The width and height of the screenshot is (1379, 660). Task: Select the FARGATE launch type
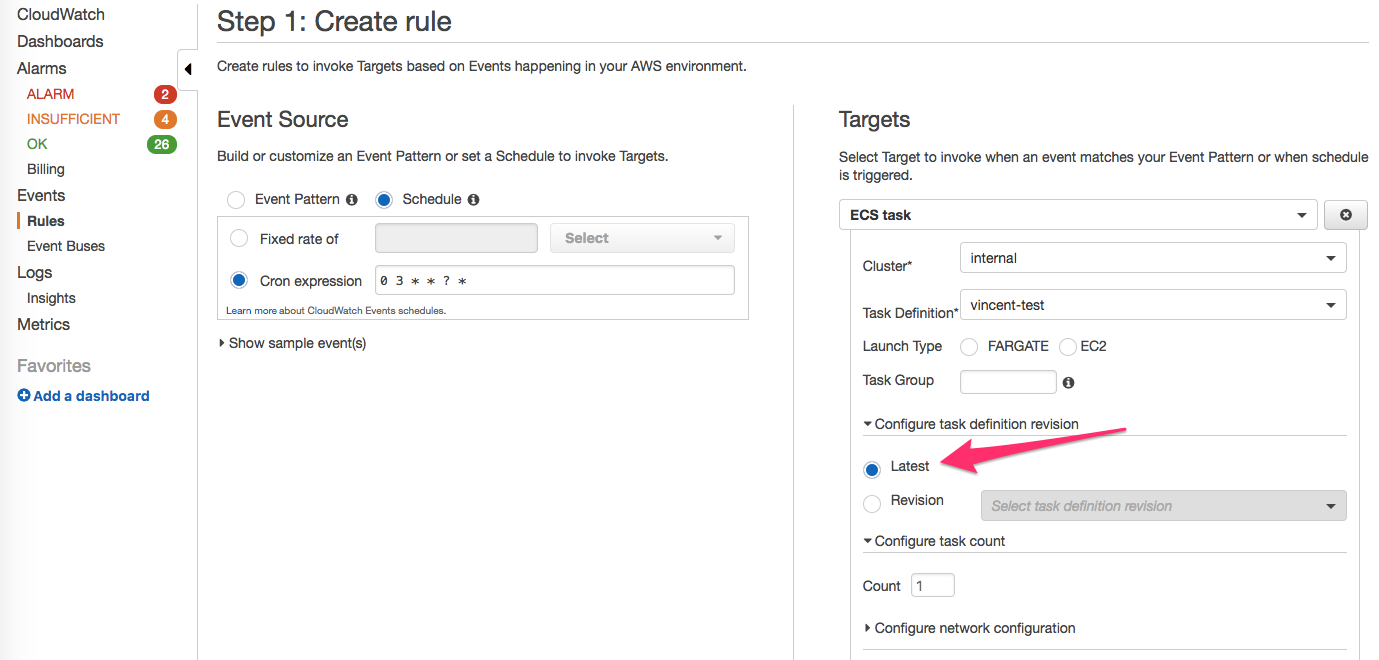tap(969, 347)
